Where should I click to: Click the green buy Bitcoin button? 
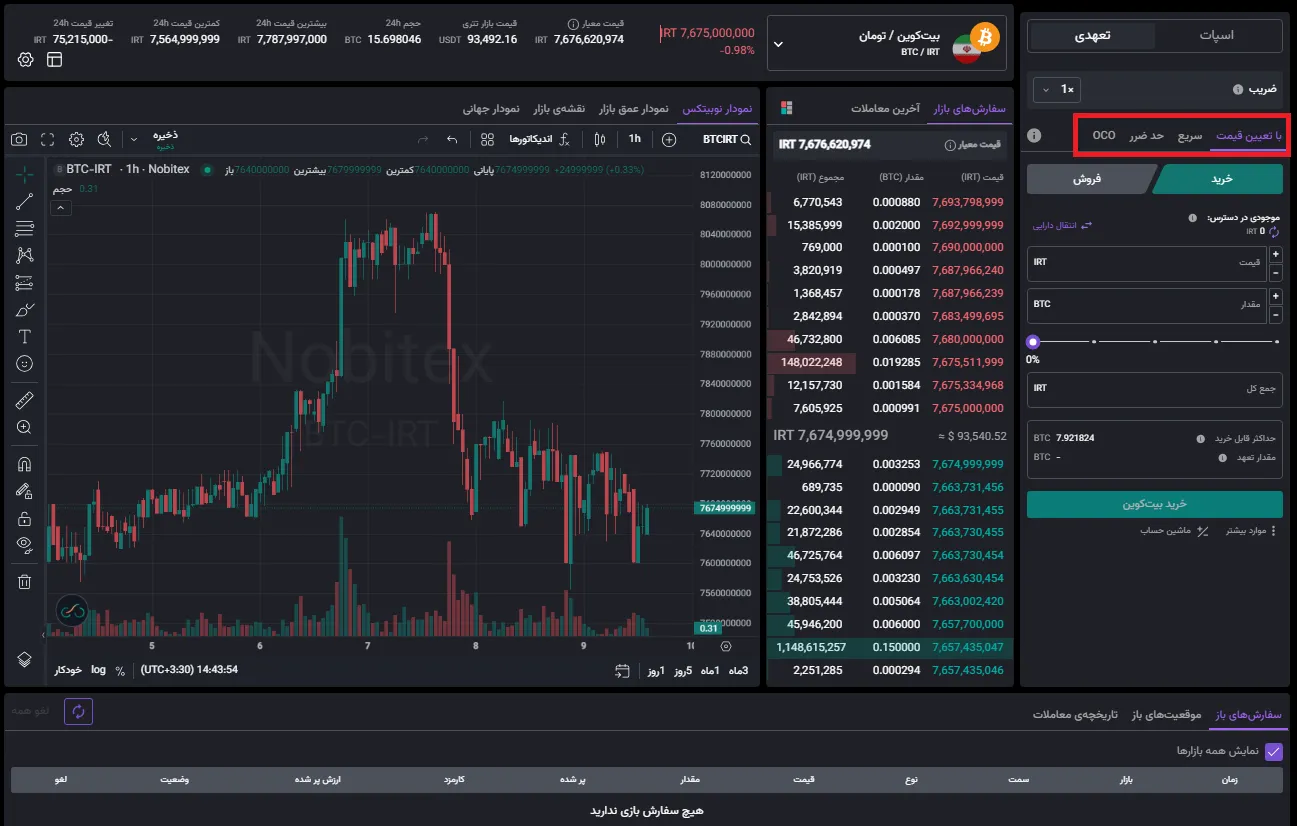pos(1154,504)
